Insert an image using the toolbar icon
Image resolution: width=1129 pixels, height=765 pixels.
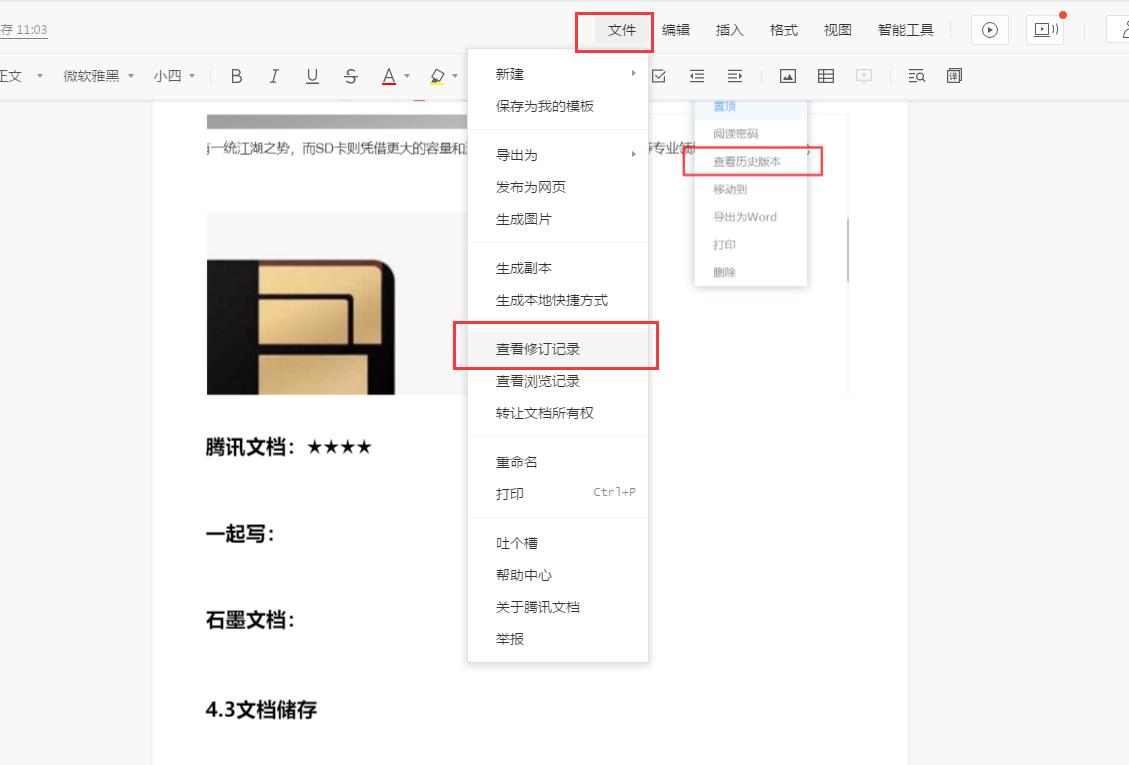(x=788, y=75)
